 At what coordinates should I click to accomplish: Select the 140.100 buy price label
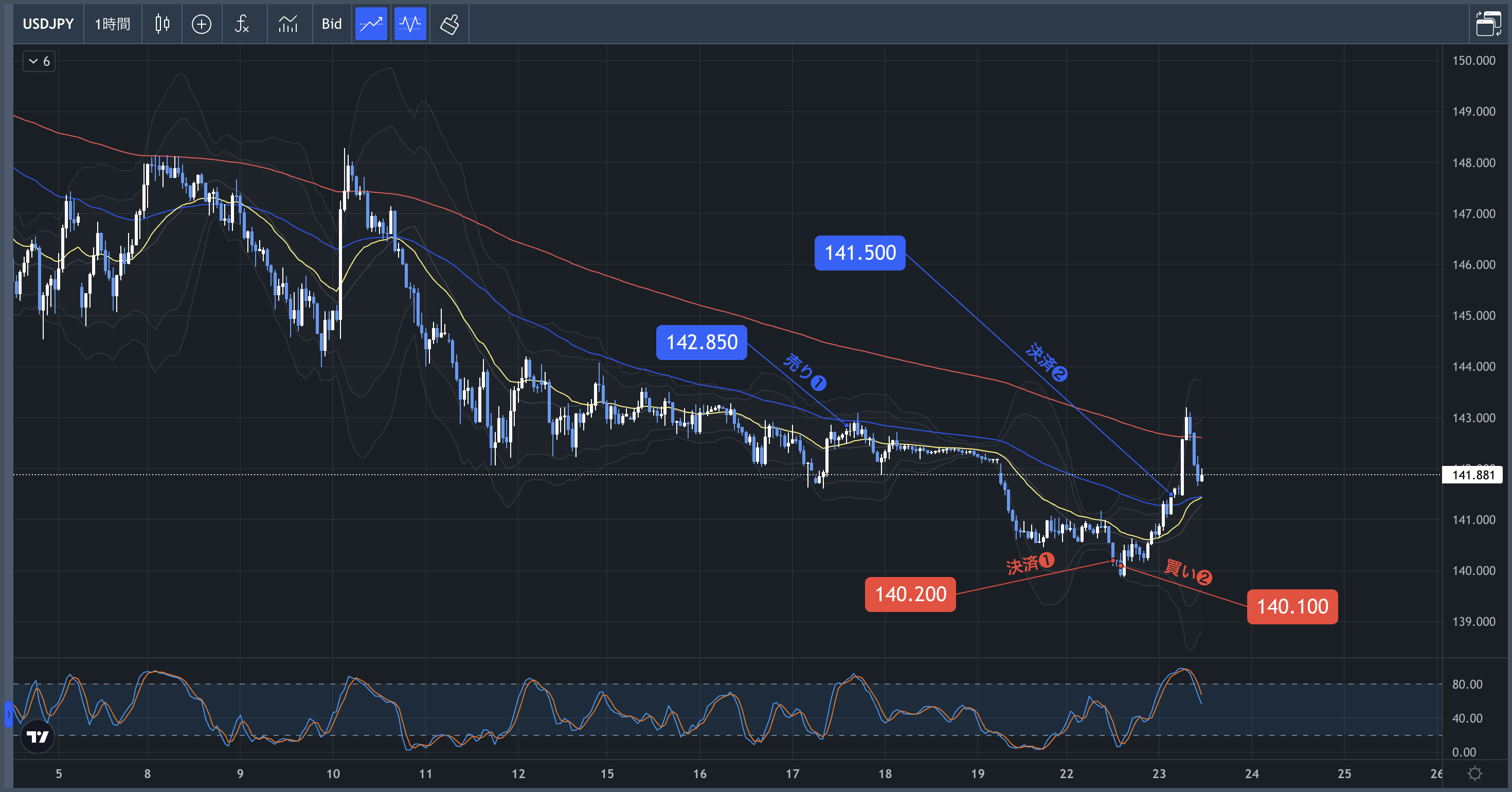pyautogui.click(x=1292, y=606)
